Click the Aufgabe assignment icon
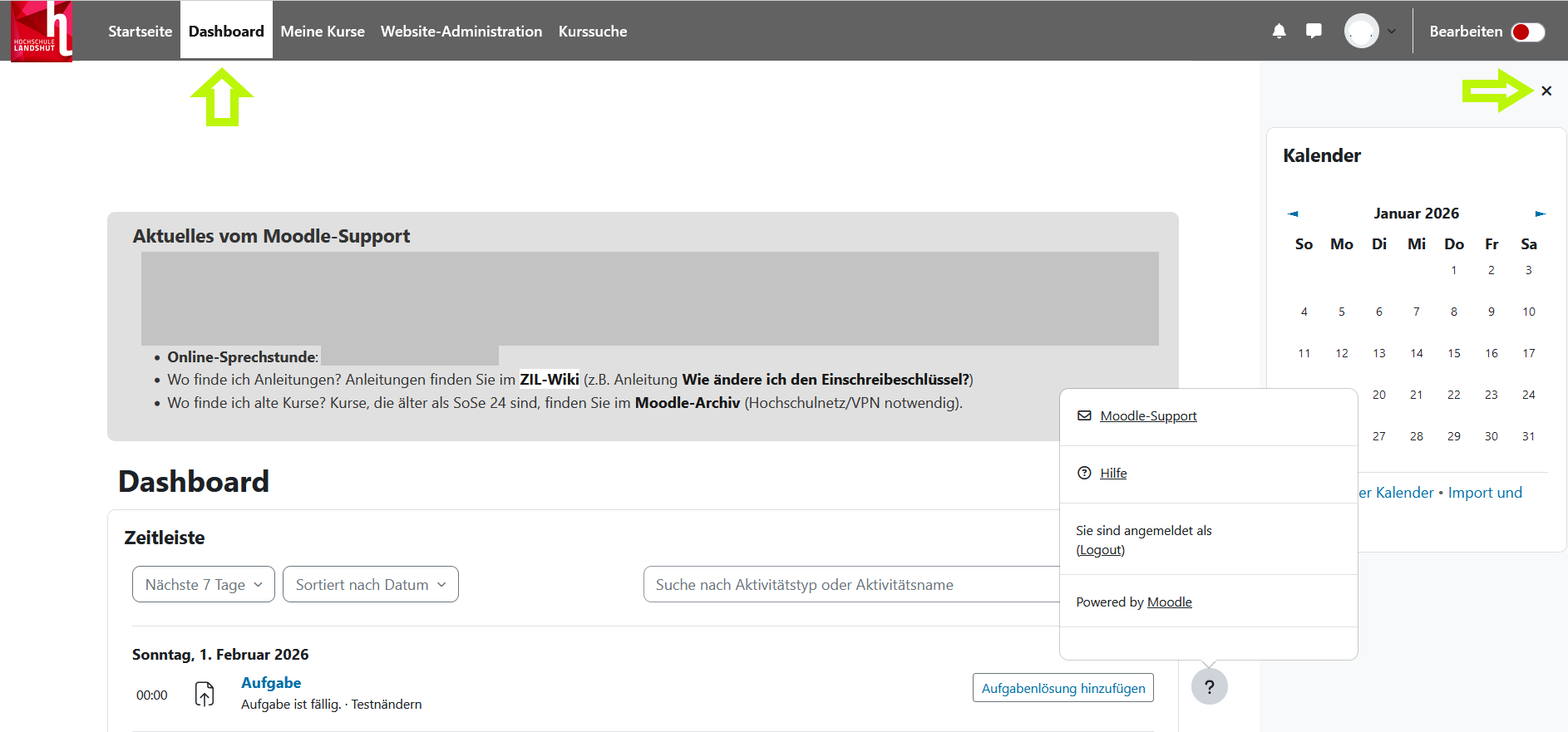 coord(205,694)
